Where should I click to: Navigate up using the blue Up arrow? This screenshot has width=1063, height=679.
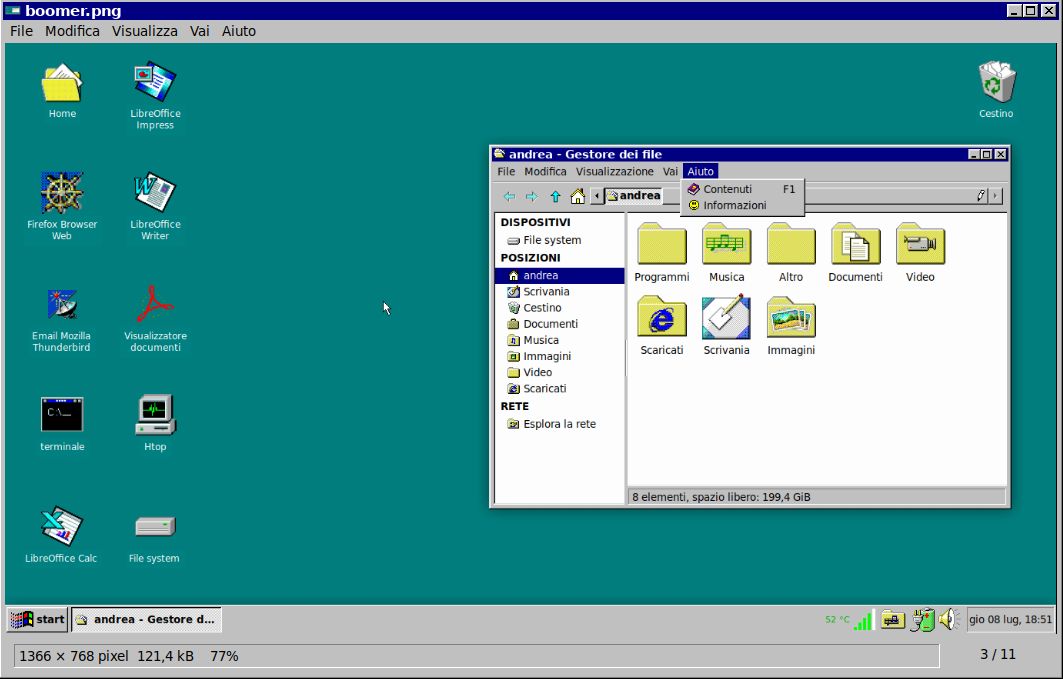[x=555, y=196]
